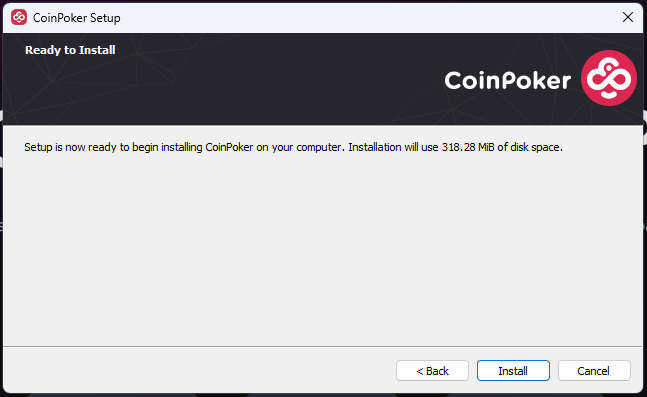Start installation with the Install button
Image resolution: width=647 pixels, height=397 pixels.
click(x=513, y=371)
